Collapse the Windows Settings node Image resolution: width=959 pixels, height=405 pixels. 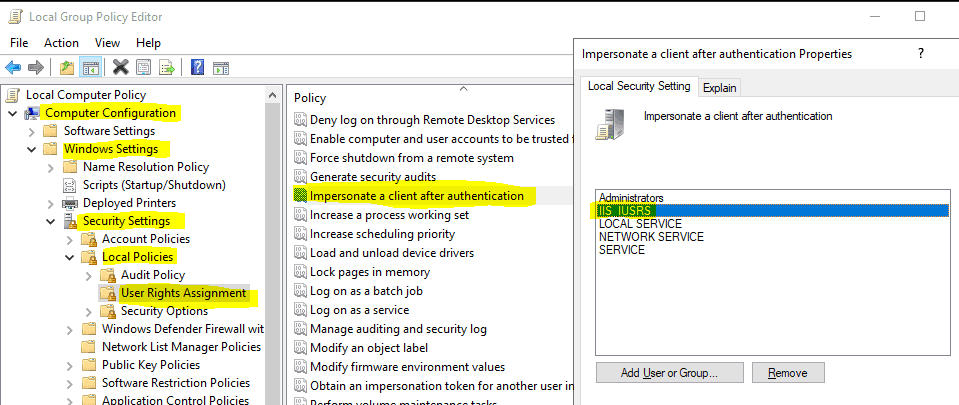(x=32, y=149)
